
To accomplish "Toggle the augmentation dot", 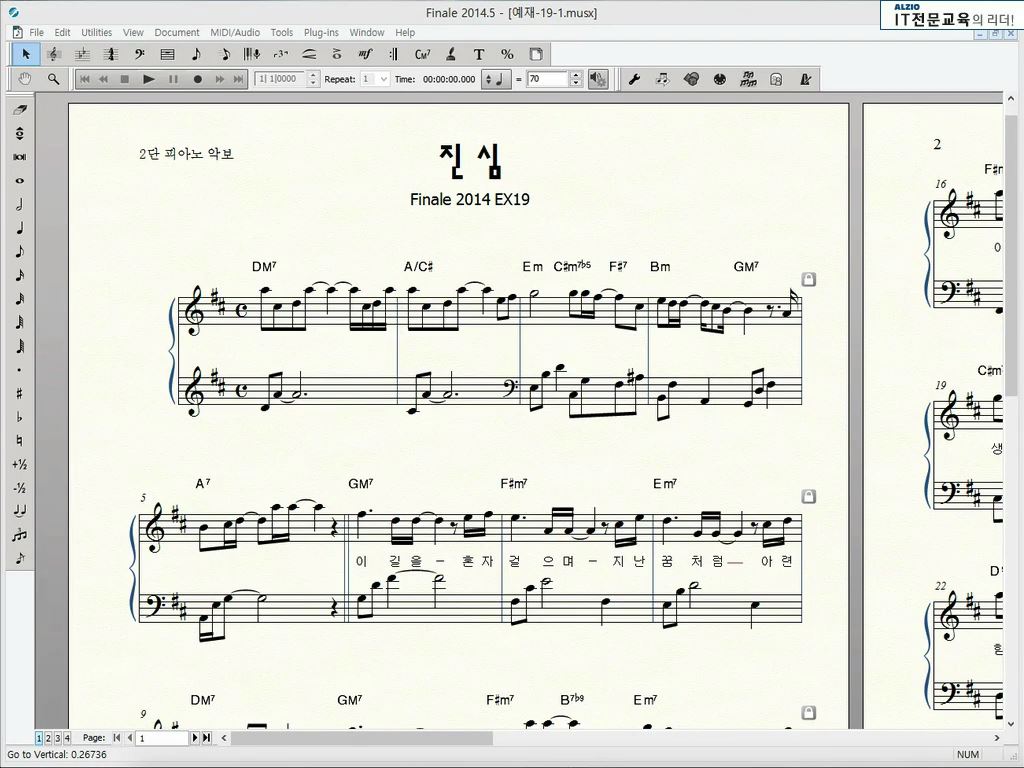I will click(20, 370).
